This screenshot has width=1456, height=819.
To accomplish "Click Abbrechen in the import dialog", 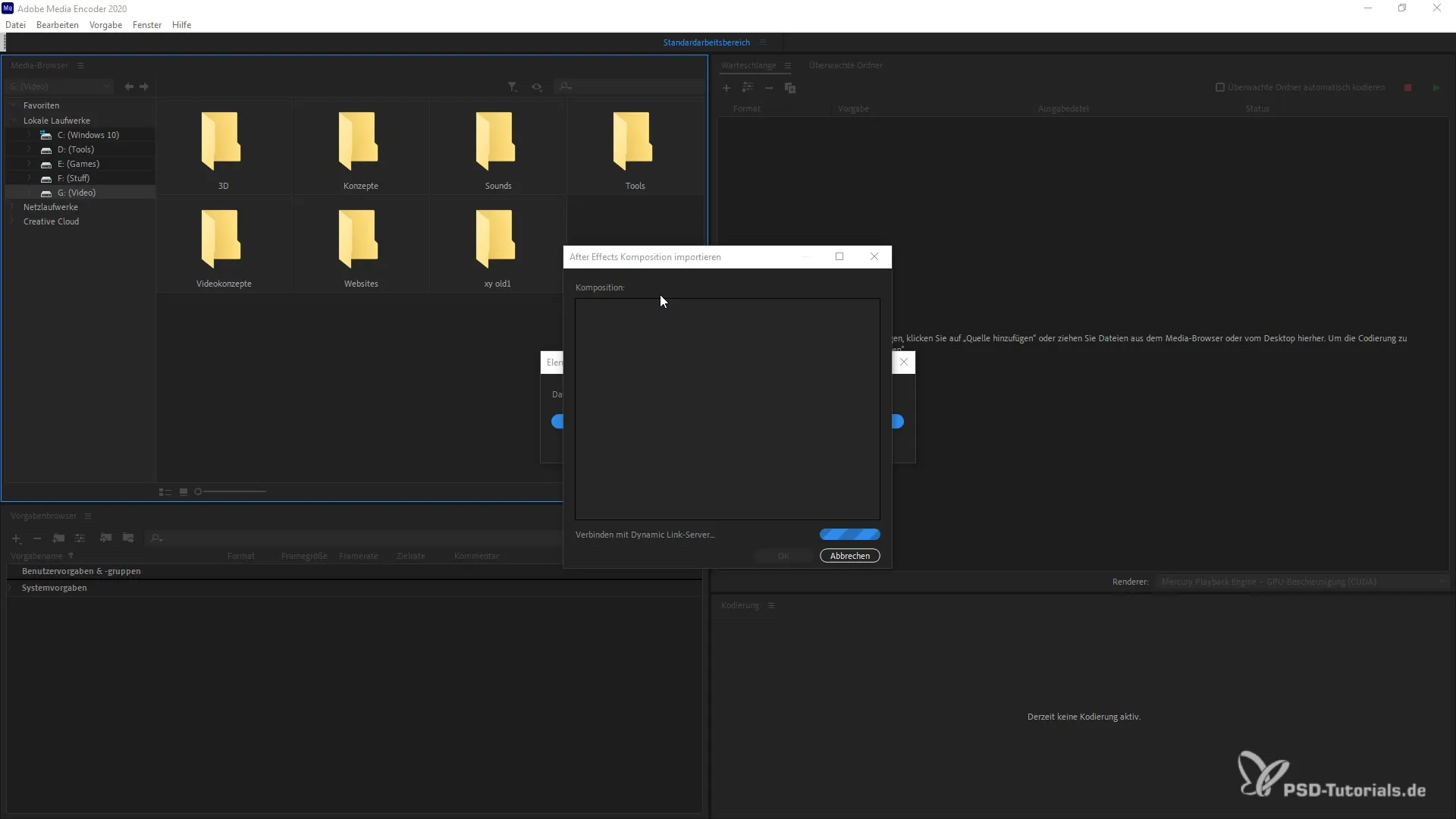I will click(x=850, y=556).
